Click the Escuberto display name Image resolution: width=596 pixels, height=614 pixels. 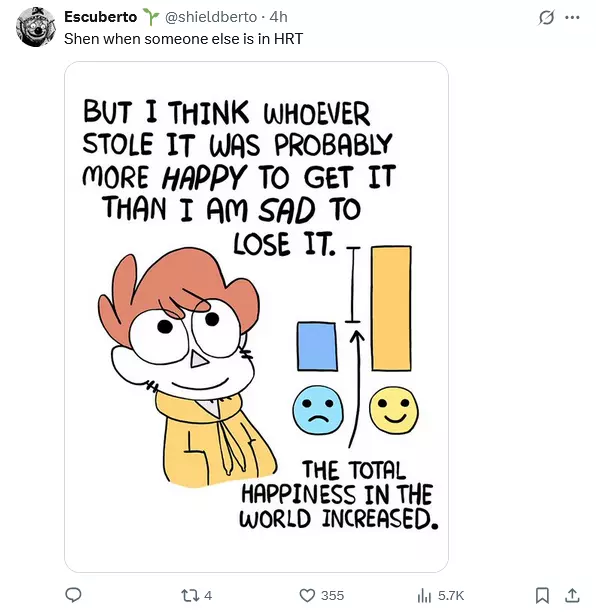click(101, 17)
